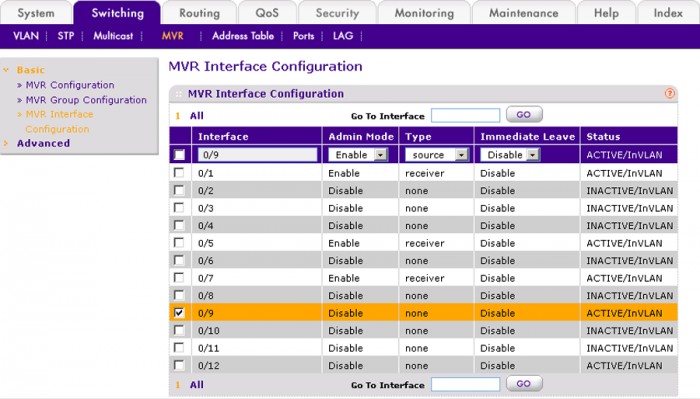
Task: Select the 0/5 interface row text
Action: point(206,243)
